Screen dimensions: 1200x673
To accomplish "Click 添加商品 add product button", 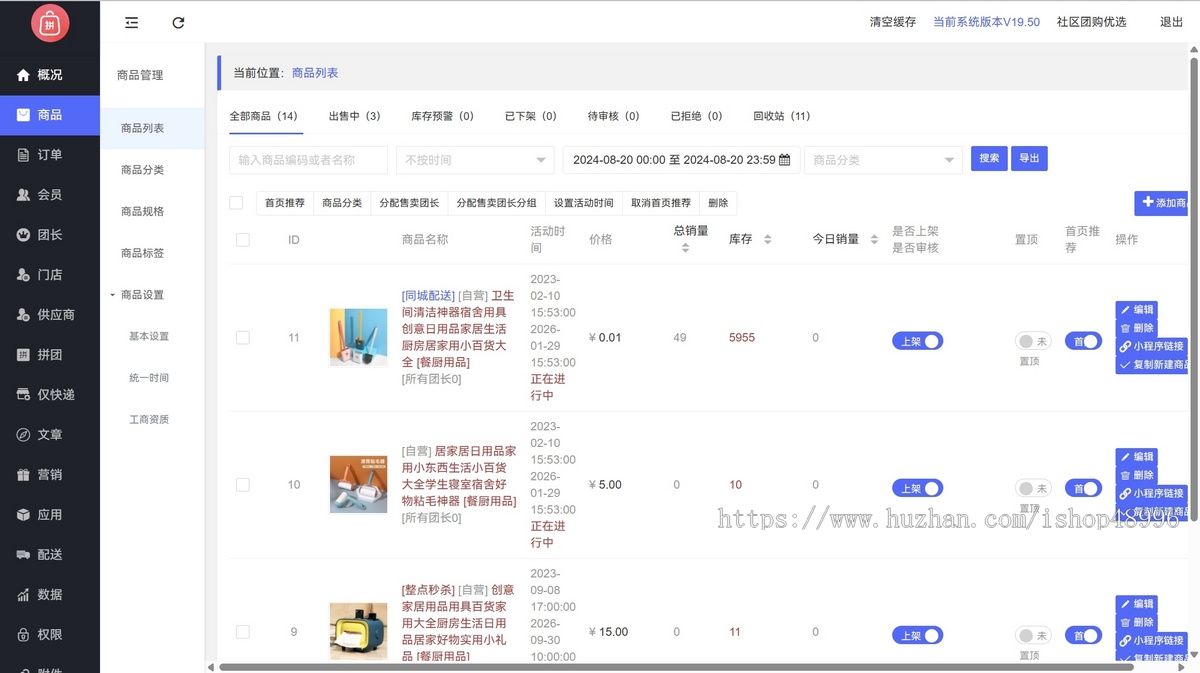I will tap(1162, 203).
